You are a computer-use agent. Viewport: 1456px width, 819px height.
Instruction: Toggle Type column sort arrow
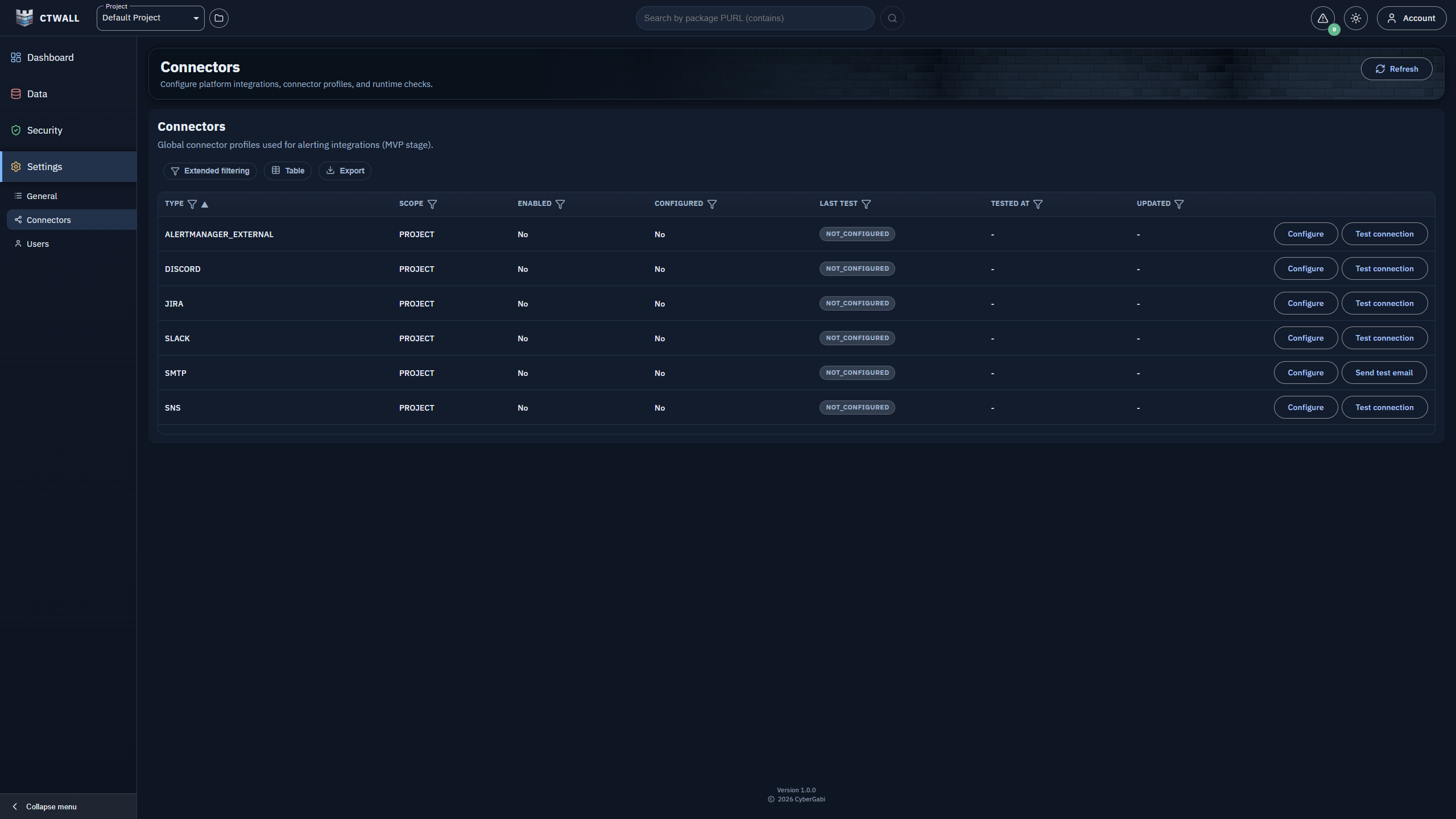coord(205,204)
